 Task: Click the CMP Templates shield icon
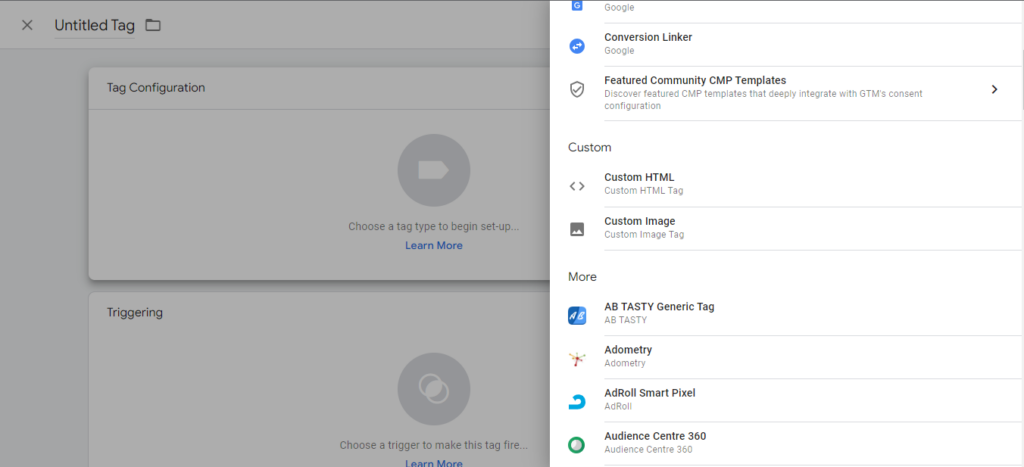coord(577,89)
